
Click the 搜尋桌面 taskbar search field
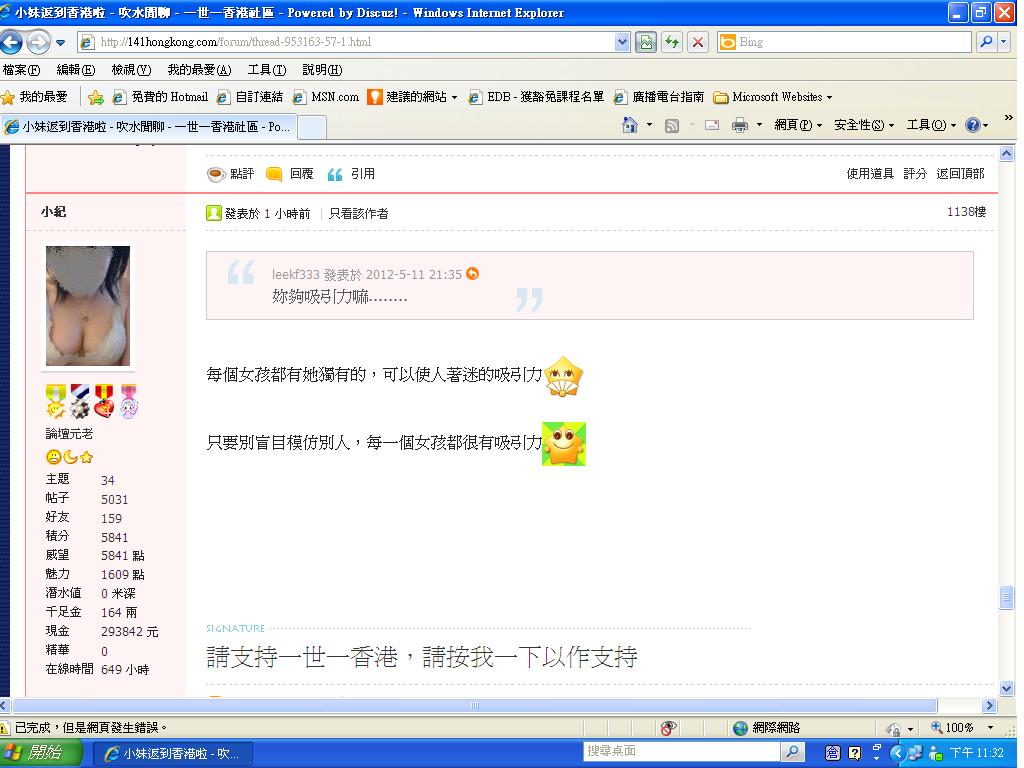pos(680,751)
